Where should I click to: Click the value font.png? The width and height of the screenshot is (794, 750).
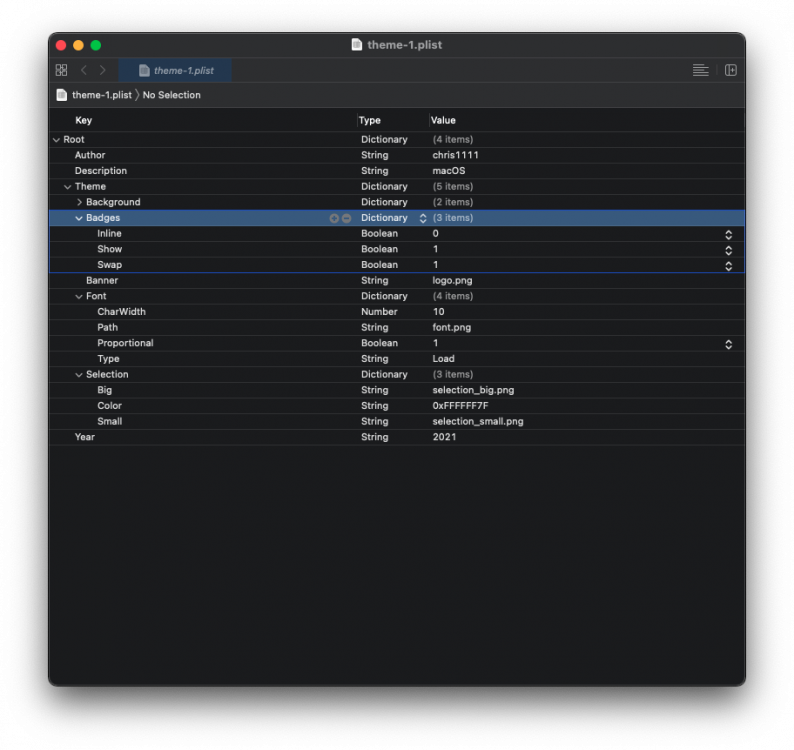[452, 327]
